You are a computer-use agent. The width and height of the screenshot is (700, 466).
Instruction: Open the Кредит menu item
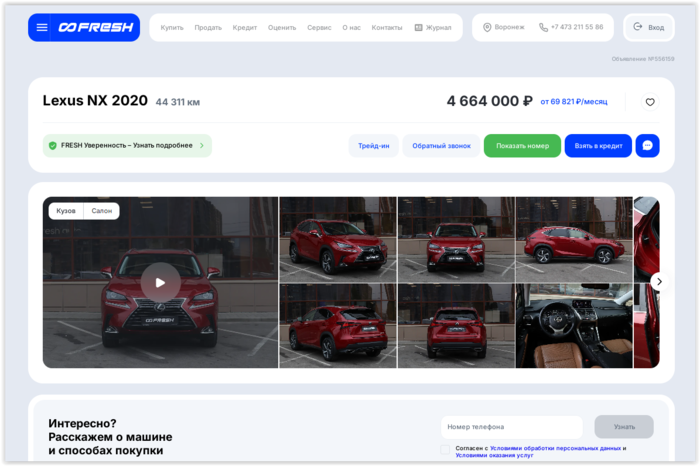245,28
